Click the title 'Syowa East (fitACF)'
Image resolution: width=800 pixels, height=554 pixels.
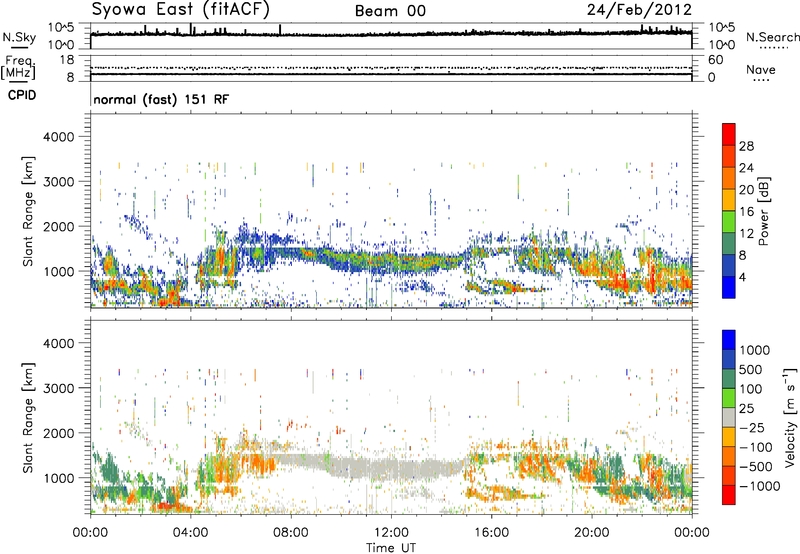180,10
